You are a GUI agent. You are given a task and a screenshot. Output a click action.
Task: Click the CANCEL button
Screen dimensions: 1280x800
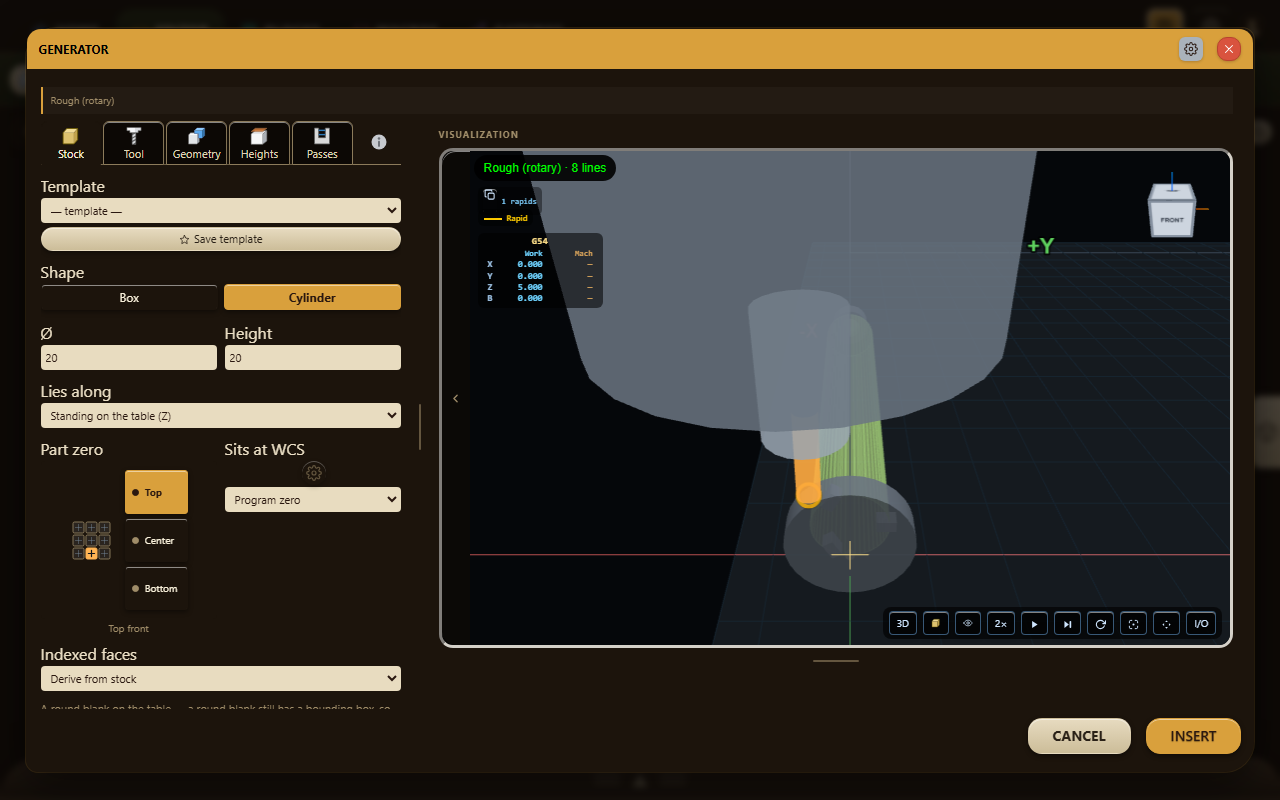[1079, 736]
